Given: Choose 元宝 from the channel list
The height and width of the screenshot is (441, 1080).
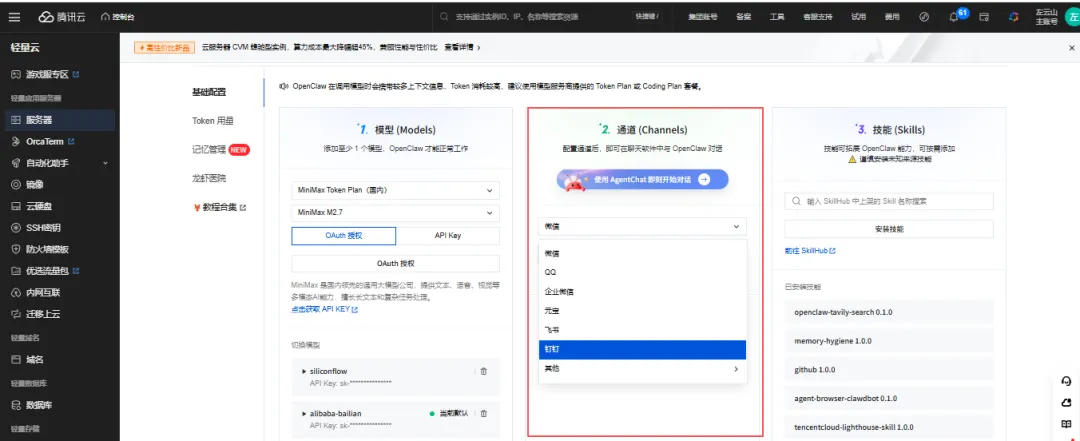Looking at the screenshot, I should point(642,311).
